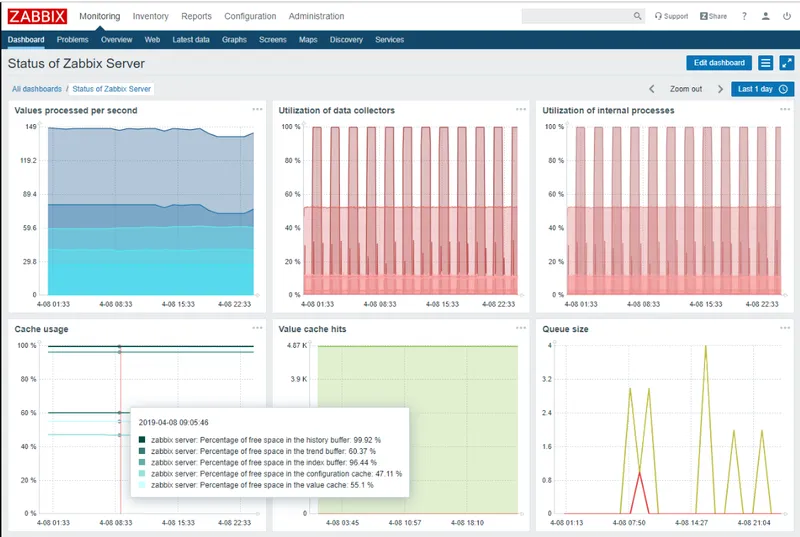Image resolution: width=800 pixels, height=537 pixels.
Task: Click Zoom out time range
Action: 686,89
